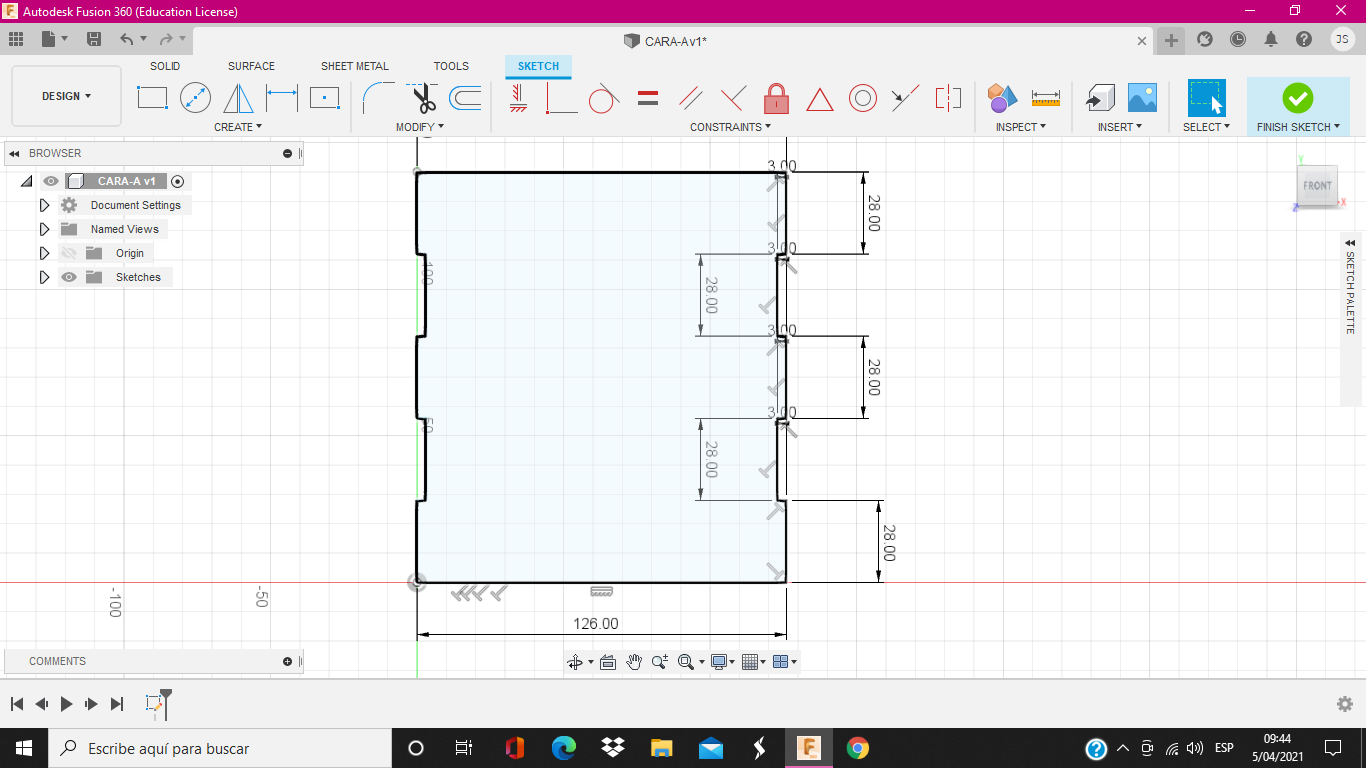The width and height of the screenshot is (1366, 768).
Task: Apply the Coincident constraint
Action: tap(561, 98)
